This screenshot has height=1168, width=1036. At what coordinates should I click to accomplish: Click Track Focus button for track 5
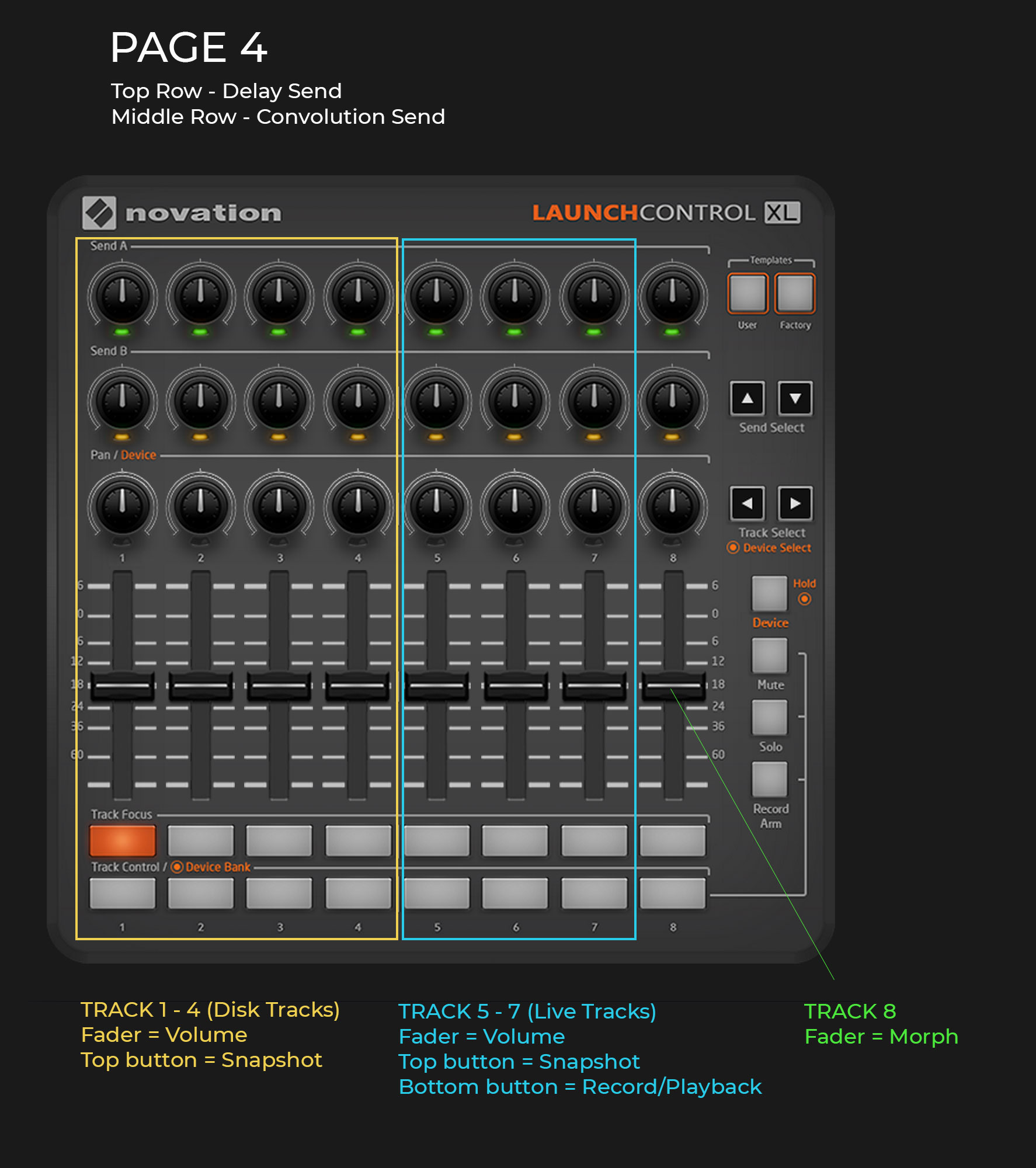point(436,840)
